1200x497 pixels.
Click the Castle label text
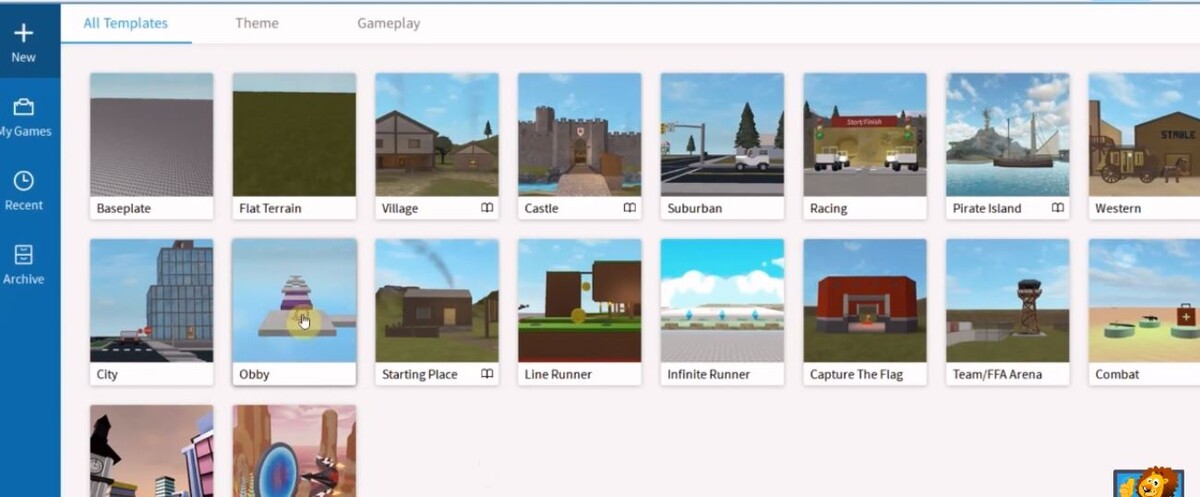click(x=541, y=209)
